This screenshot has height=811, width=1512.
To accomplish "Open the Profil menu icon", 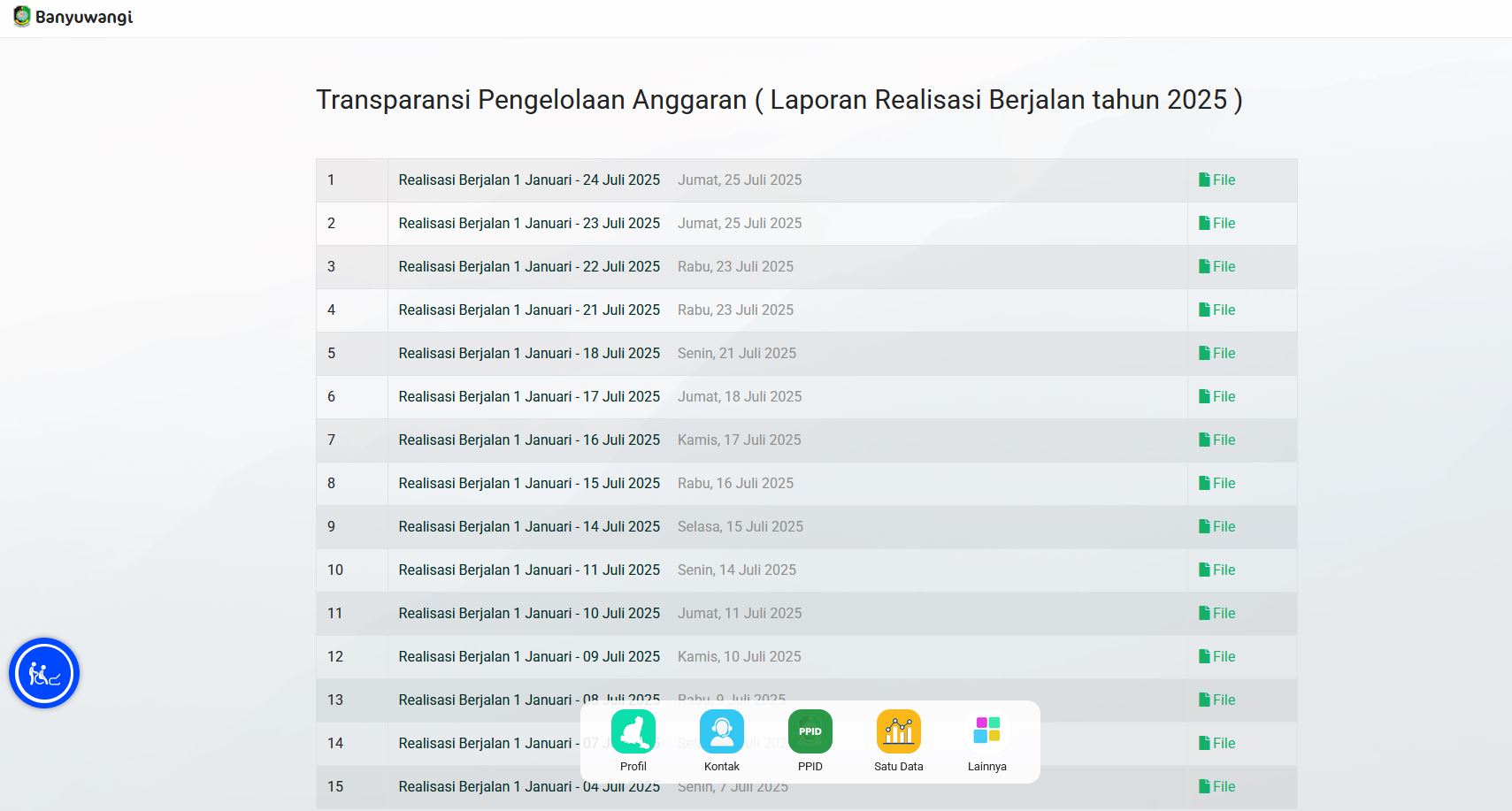I will [633, 731].
